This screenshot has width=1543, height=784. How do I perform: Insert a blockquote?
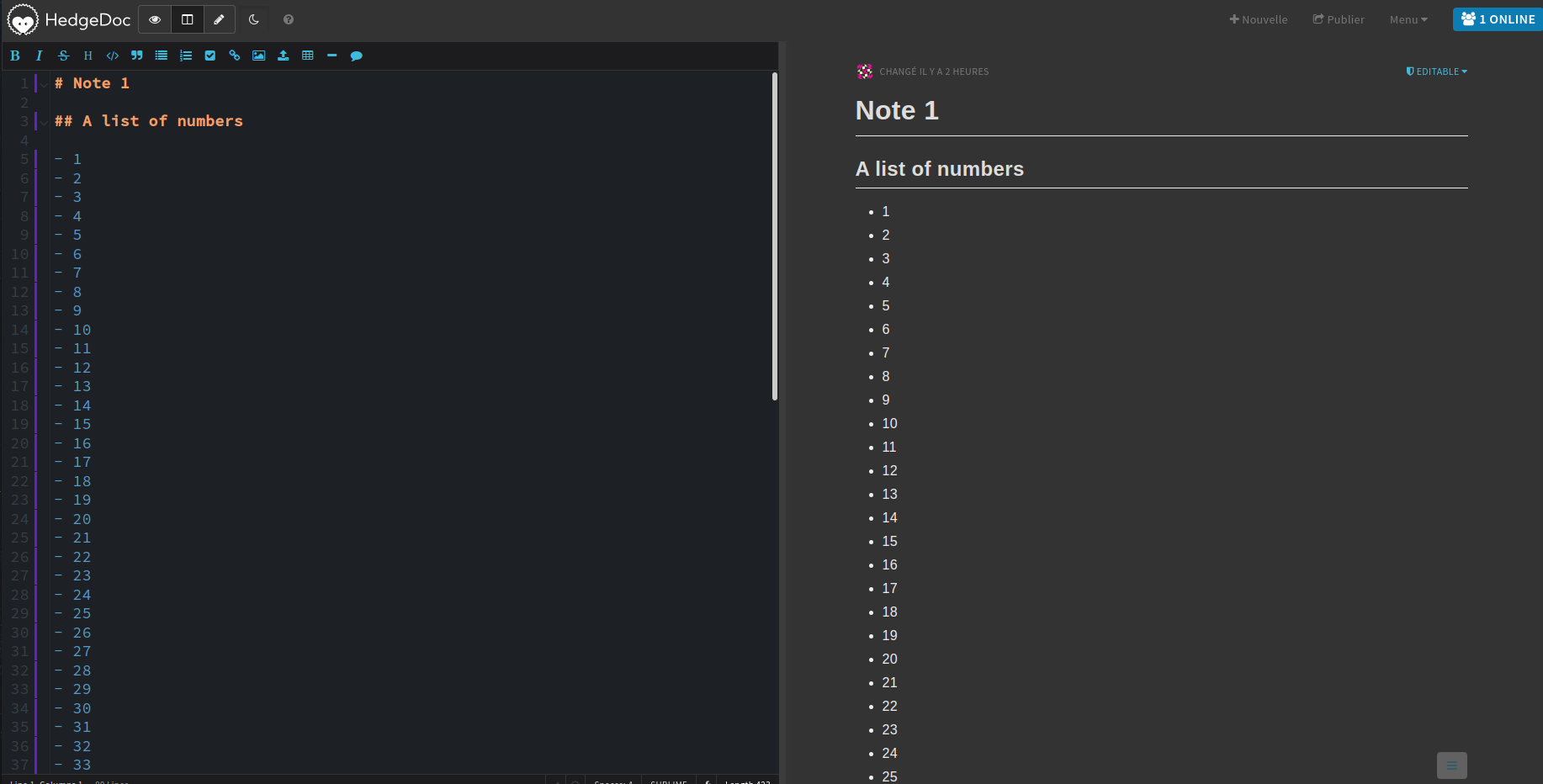pos(136,56)
